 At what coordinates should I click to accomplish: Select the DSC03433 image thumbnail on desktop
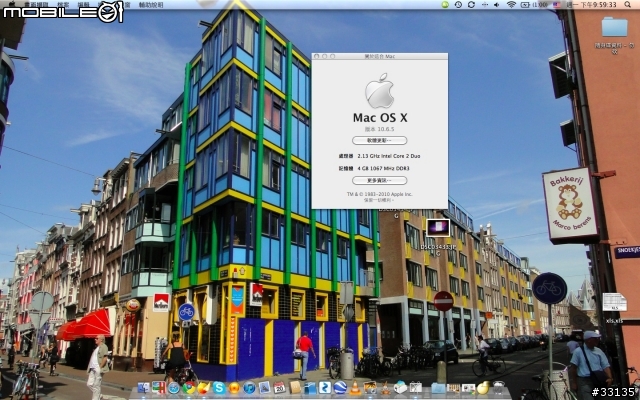438,228
